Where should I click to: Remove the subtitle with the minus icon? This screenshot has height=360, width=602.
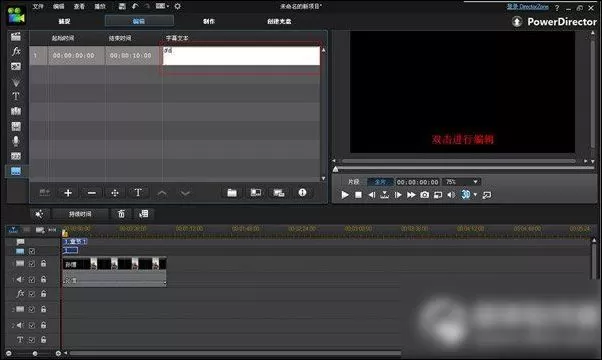[x=91, y=193]
